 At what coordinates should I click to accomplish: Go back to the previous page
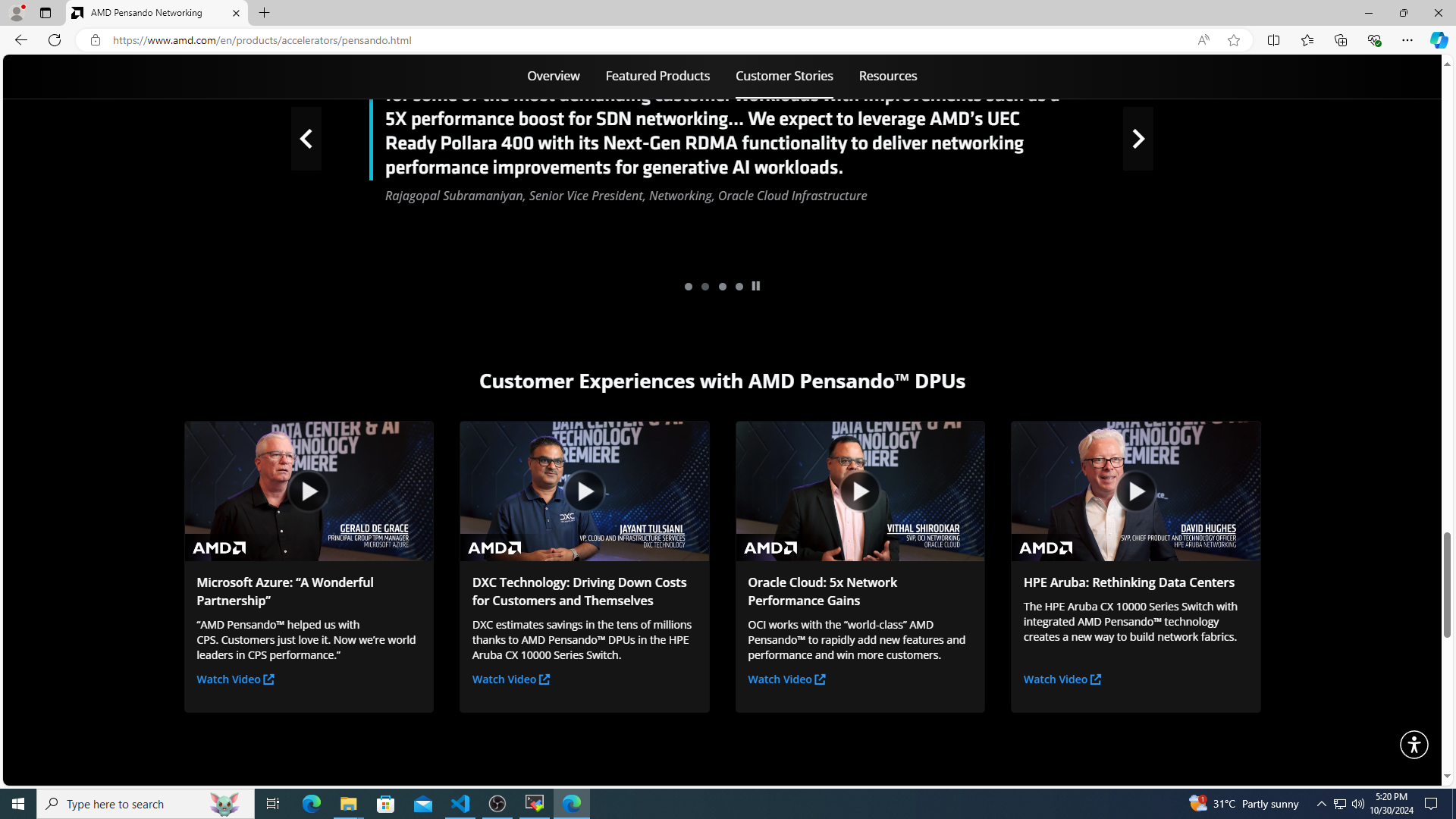pos(20,40)
